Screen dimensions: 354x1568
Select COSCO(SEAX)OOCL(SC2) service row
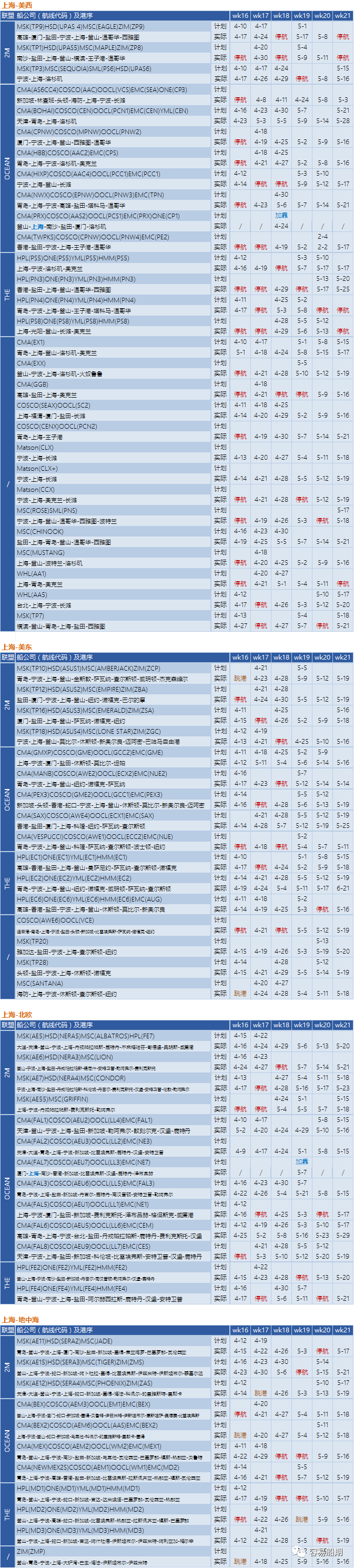113,406
